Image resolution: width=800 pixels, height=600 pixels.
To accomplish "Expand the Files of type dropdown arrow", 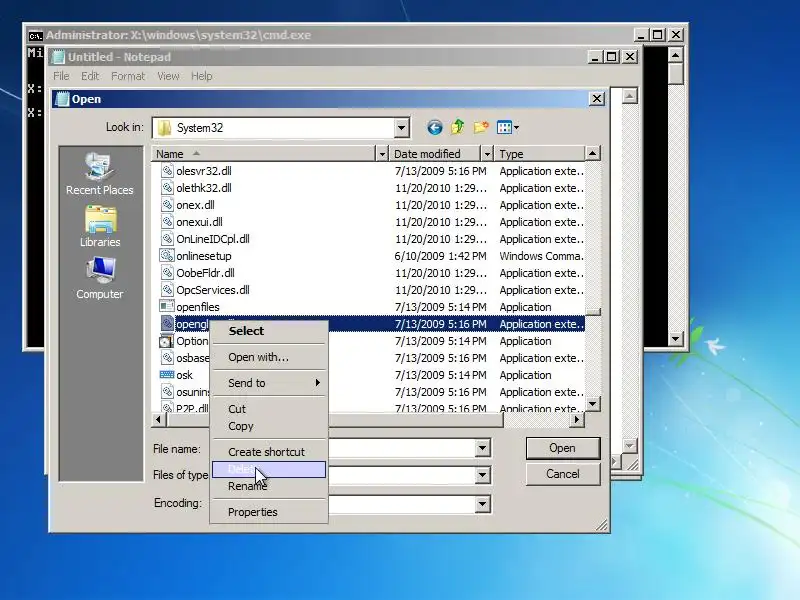I will (482, 476).
